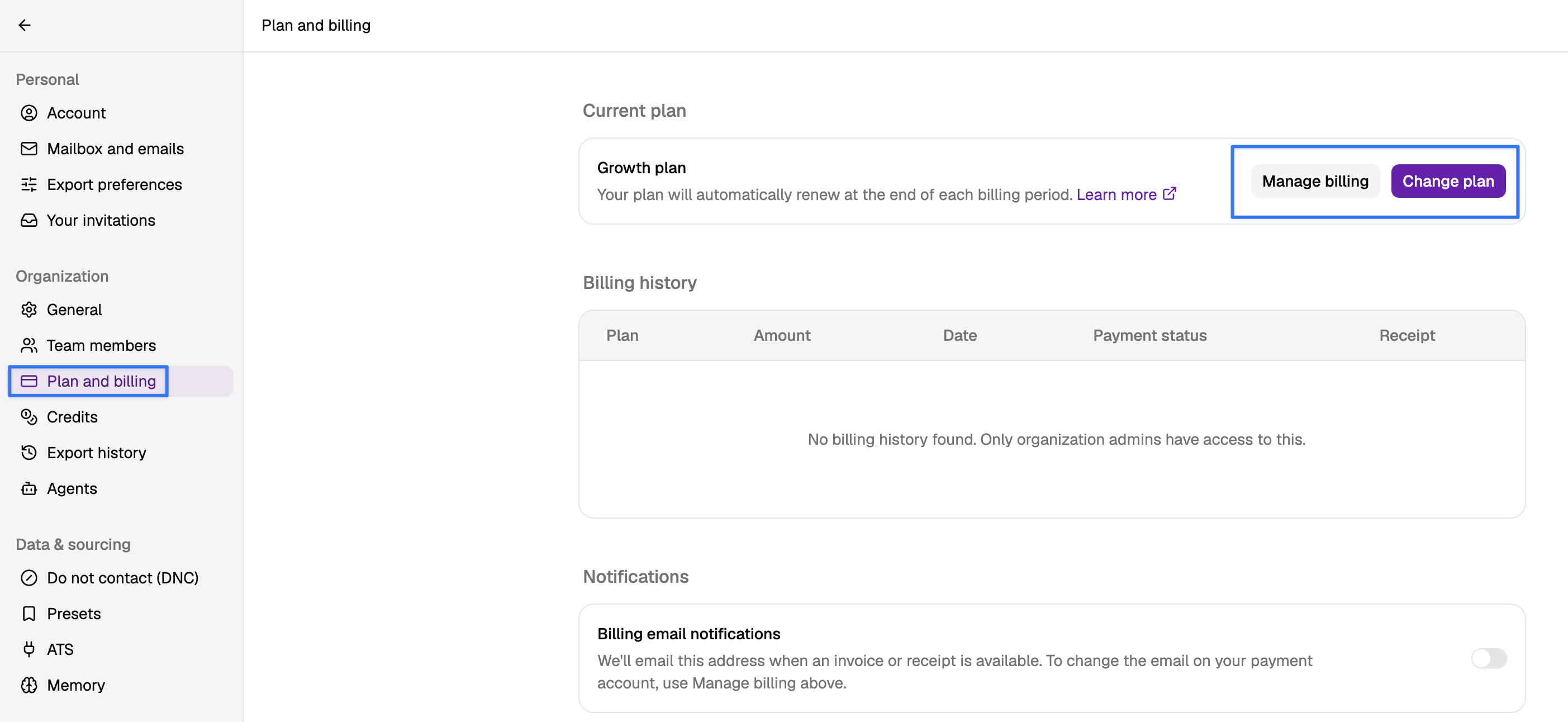The width and height of the screenshot is (1568, 722).
Task: Click the Export history clock icon
Action: pyautogui.click(x=28, y=452)
